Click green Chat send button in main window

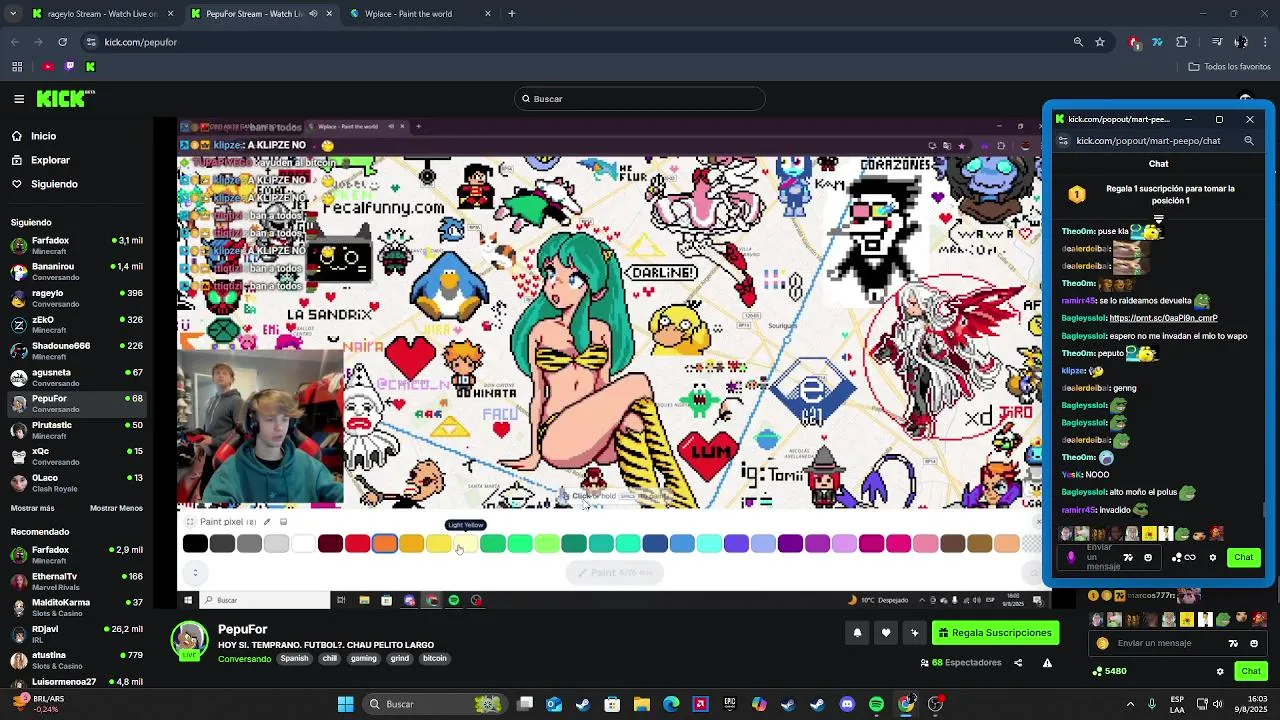point(1251,671)
